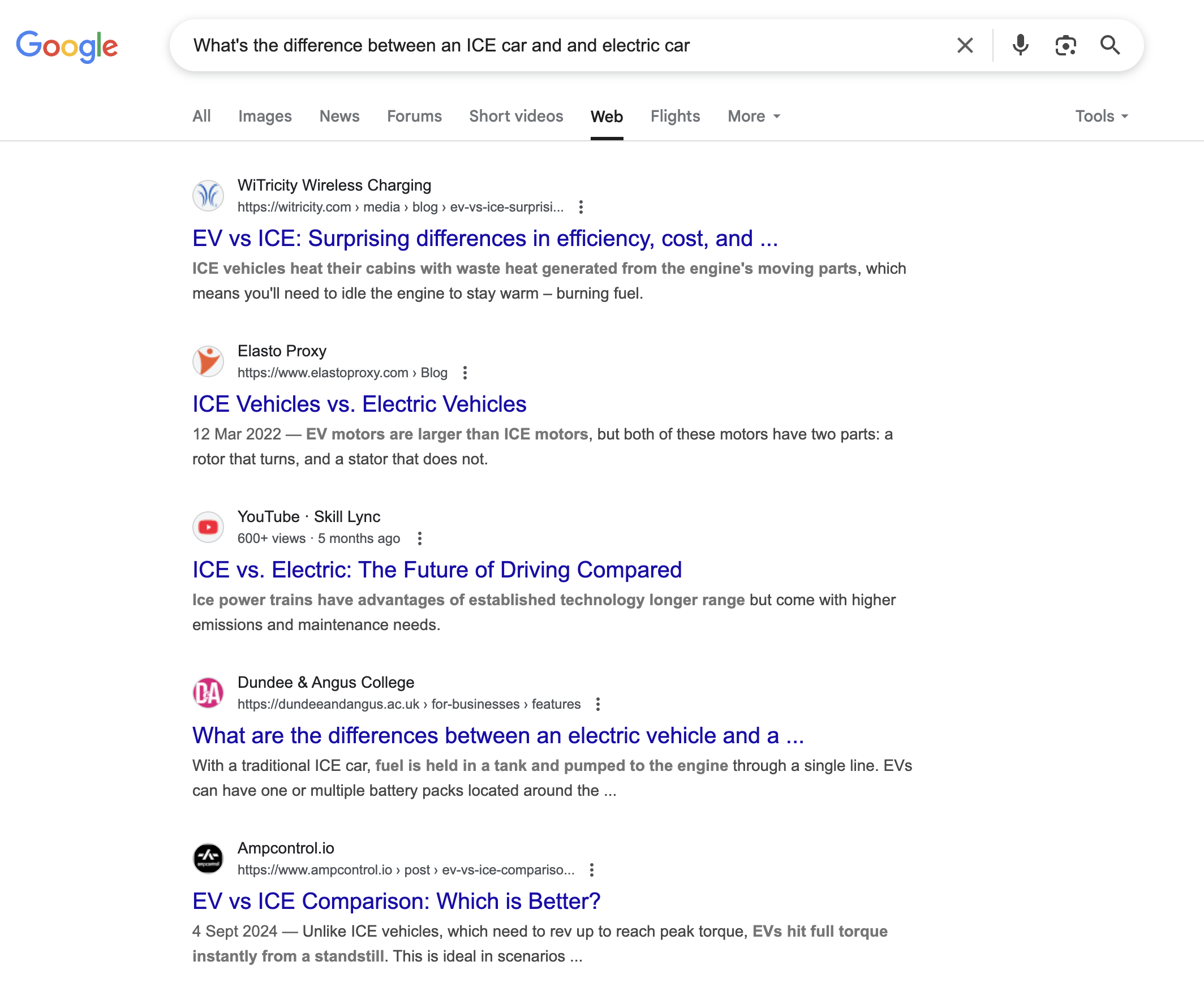The image size is (1204, 1000).
Task: Open ICE Vehicles vs. Electric Vehicles link
Action: [359, 404]
